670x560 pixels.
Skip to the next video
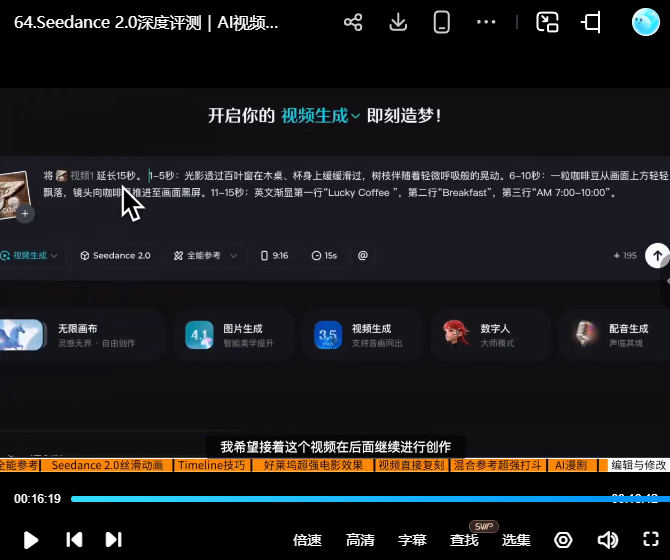point(113,540)
